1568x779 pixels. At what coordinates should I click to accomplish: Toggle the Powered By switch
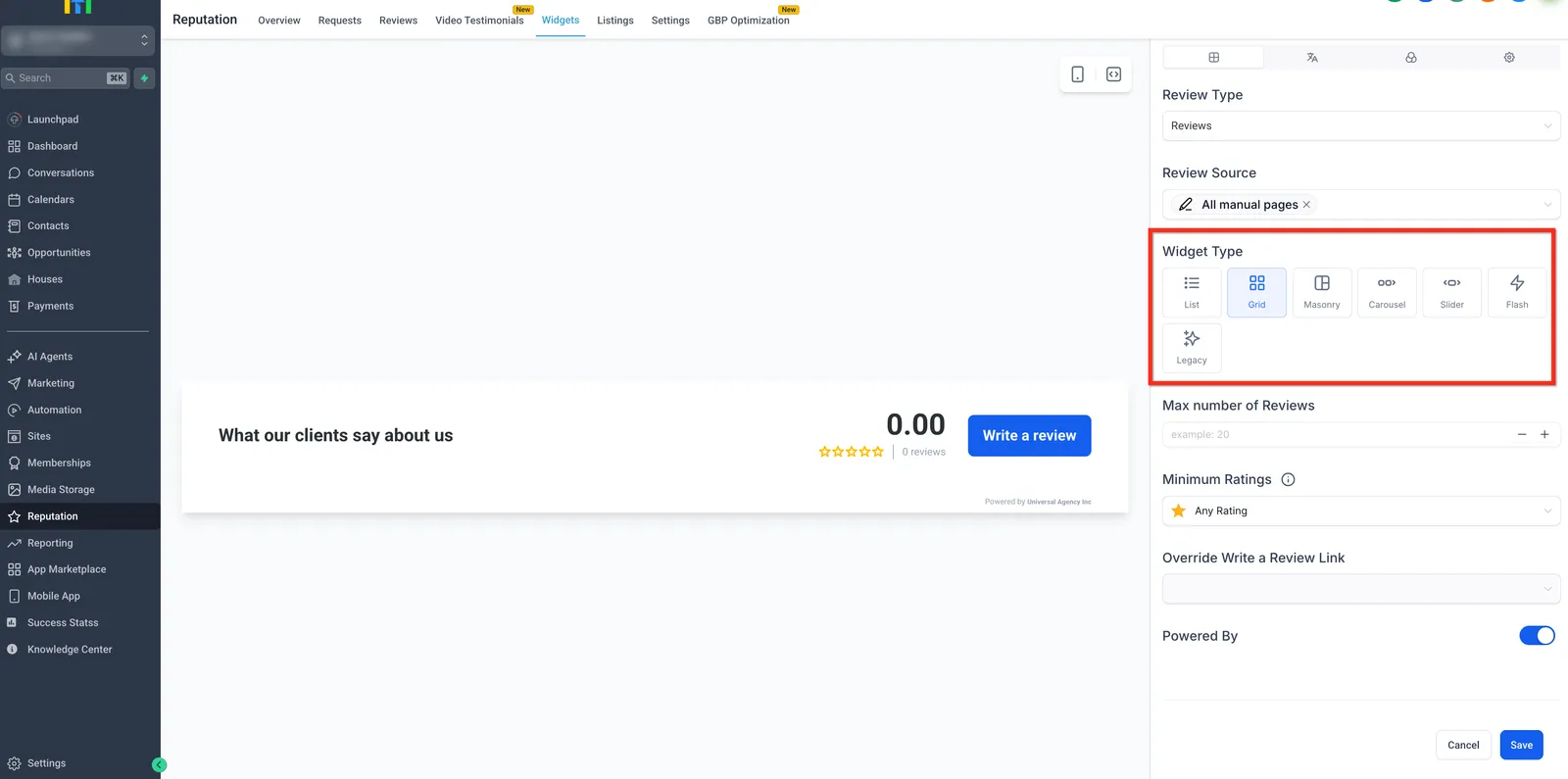click(1537, 636)
